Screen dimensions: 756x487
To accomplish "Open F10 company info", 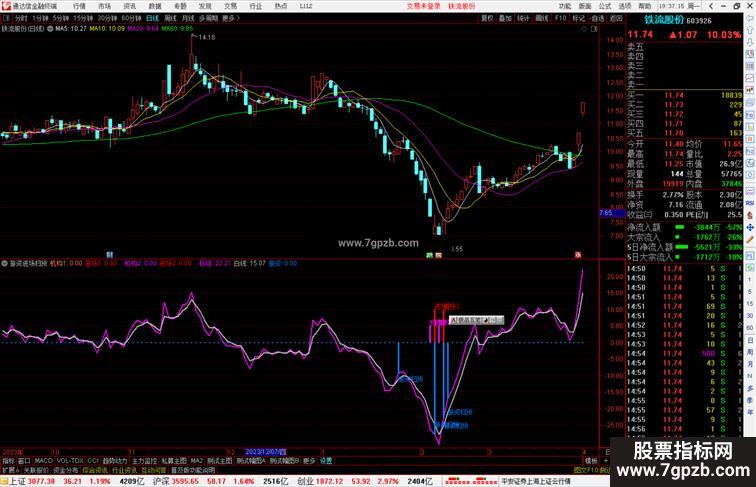I will coord(560,18).
